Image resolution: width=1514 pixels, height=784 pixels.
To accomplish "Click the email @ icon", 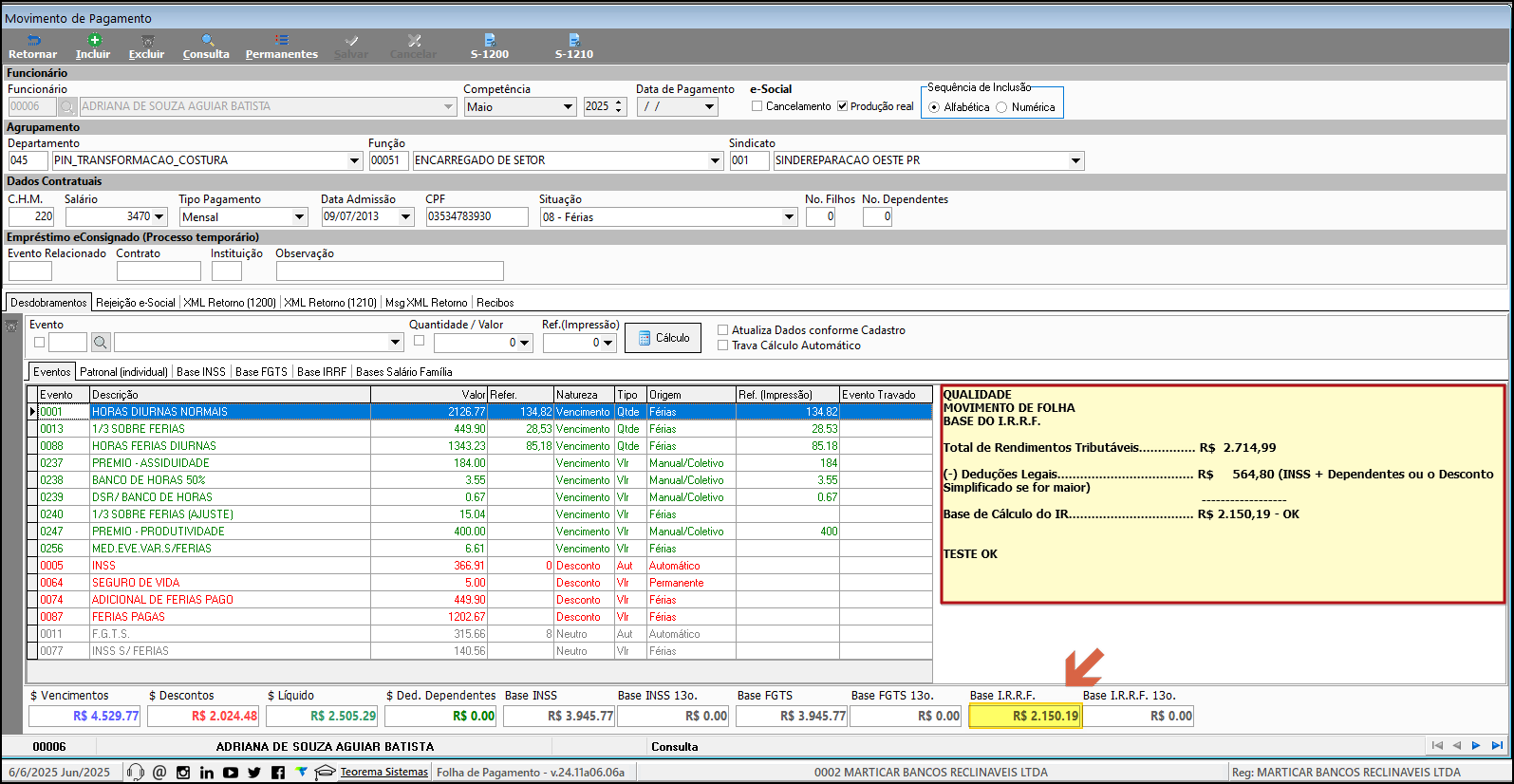I will (x=159, y=773).
